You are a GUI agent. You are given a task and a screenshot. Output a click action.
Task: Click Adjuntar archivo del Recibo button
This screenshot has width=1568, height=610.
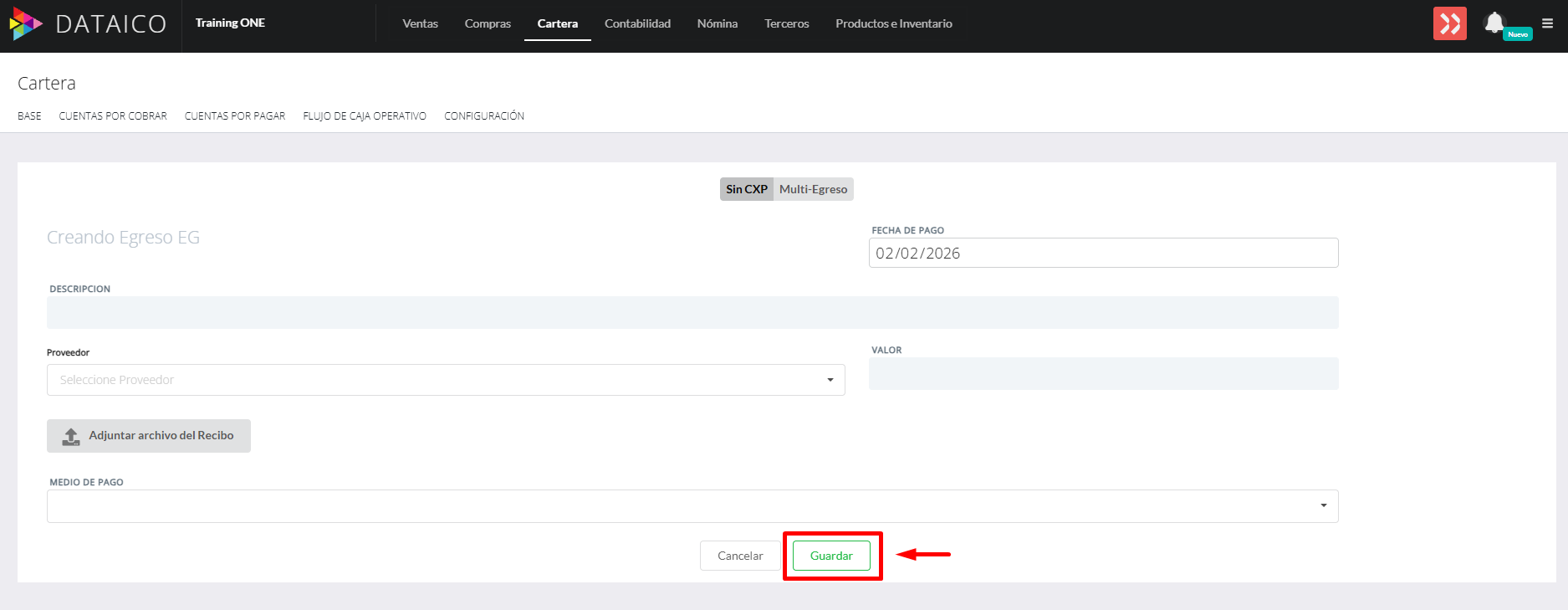[x=149, y=436]
